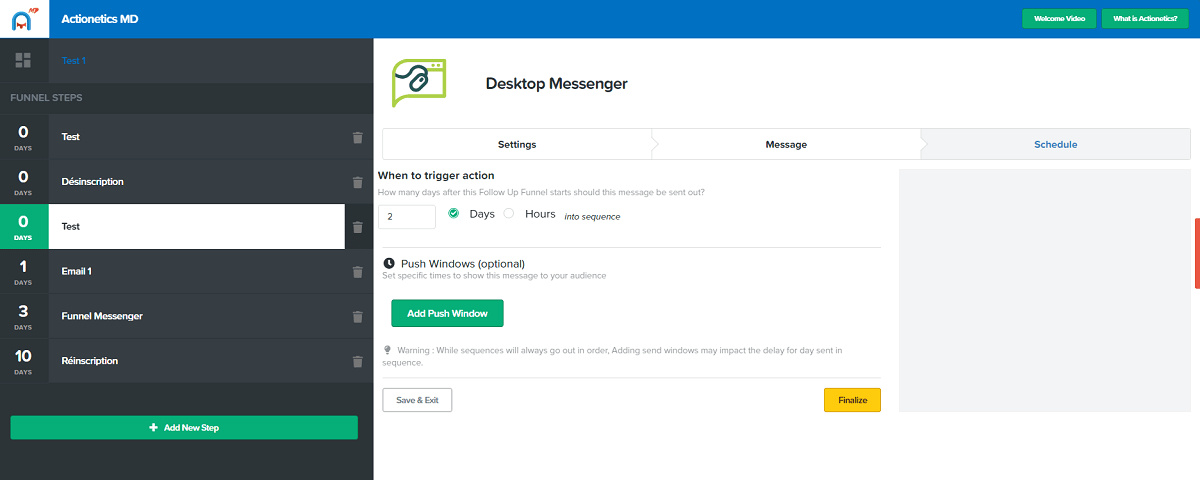1200x480 pixels.
Task: Select the Hours radio option
Action: [509, 213]
